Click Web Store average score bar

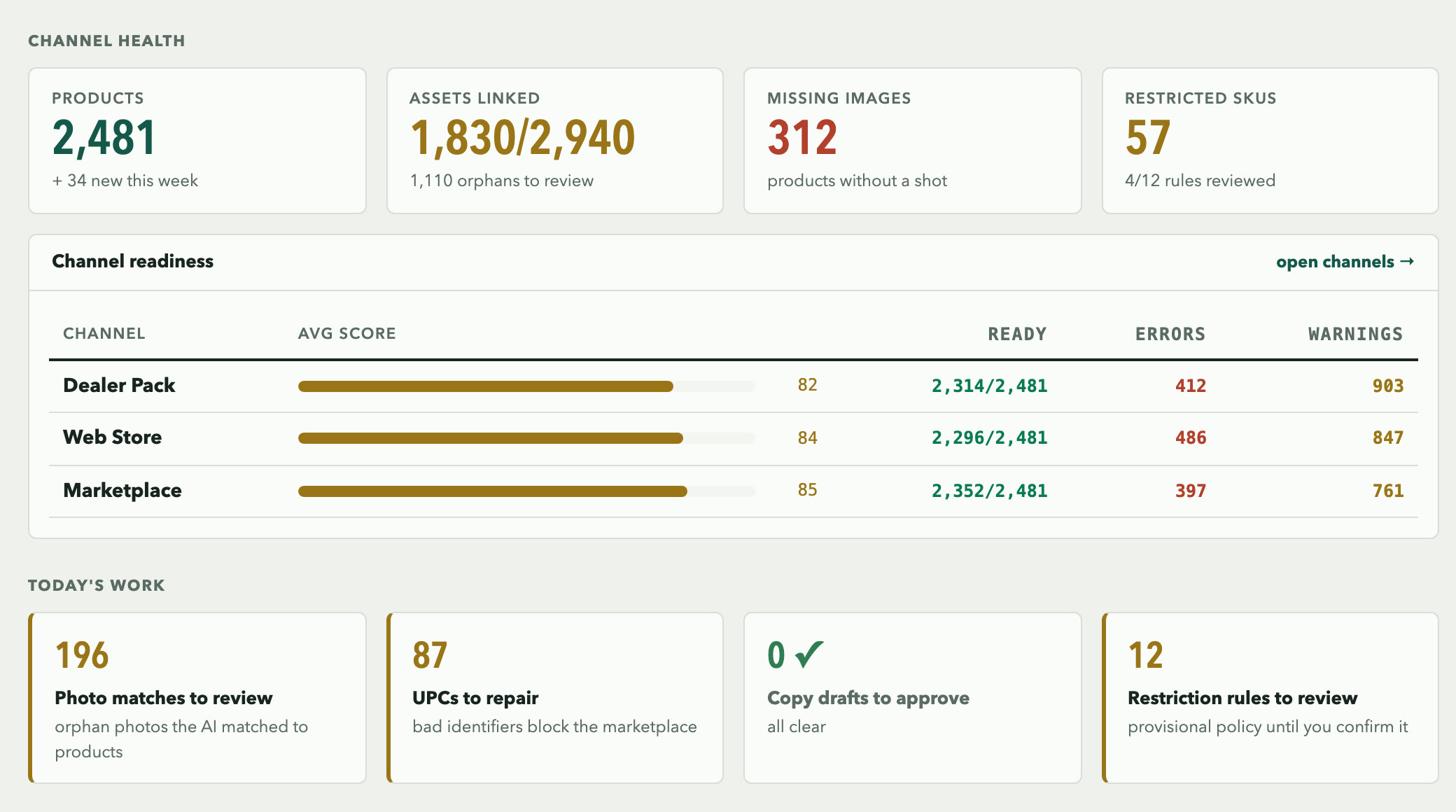(x=527, y=438)
